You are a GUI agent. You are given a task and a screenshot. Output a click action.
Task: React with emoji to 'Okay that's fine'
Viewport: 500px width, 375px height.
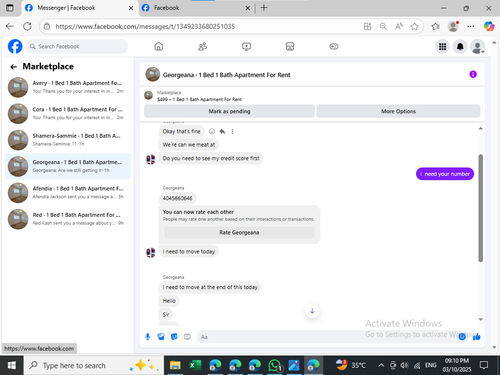212,131
